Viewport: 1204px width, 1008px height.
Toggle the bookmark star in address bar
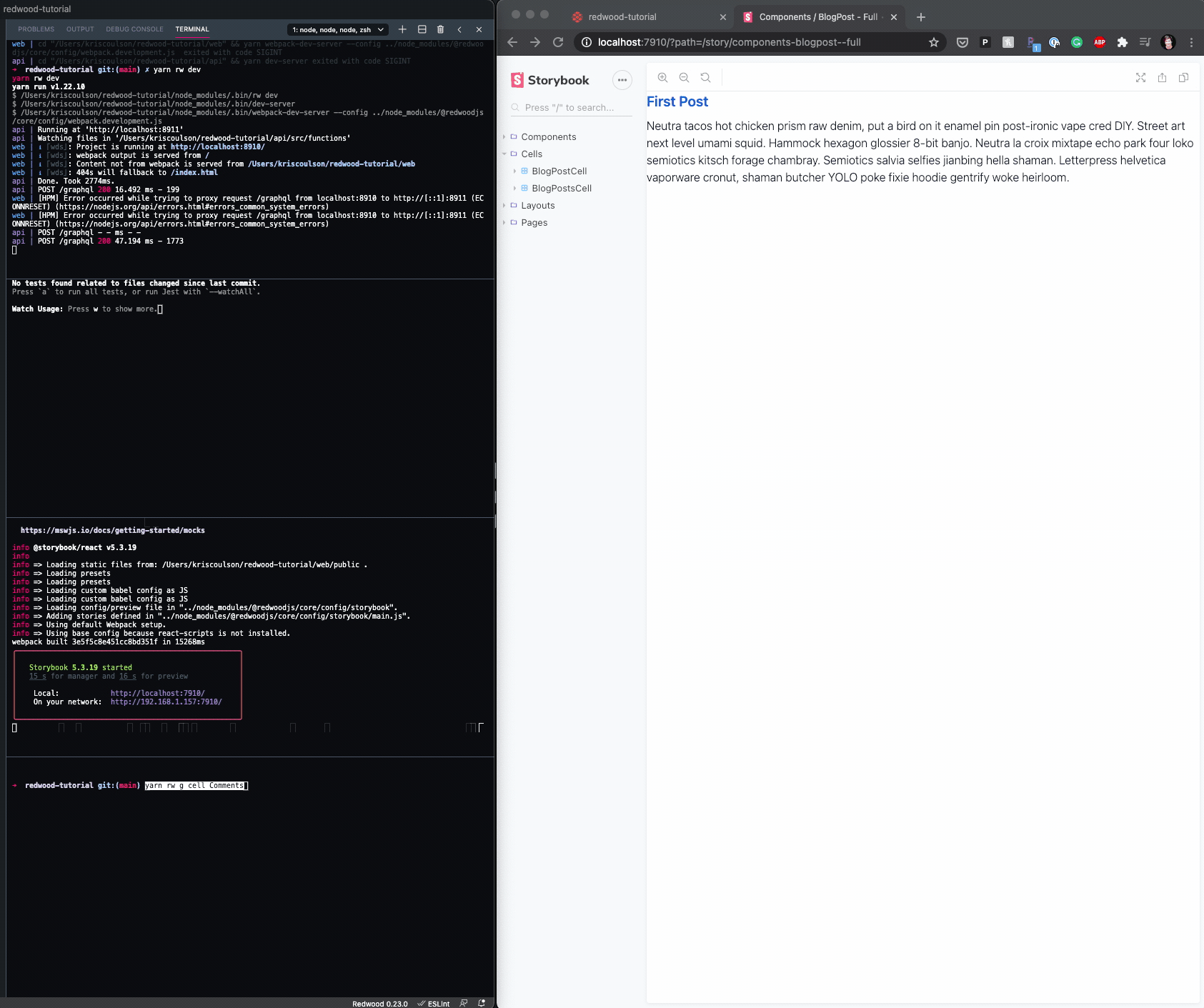pyautogui.click(x=932, y=42)
